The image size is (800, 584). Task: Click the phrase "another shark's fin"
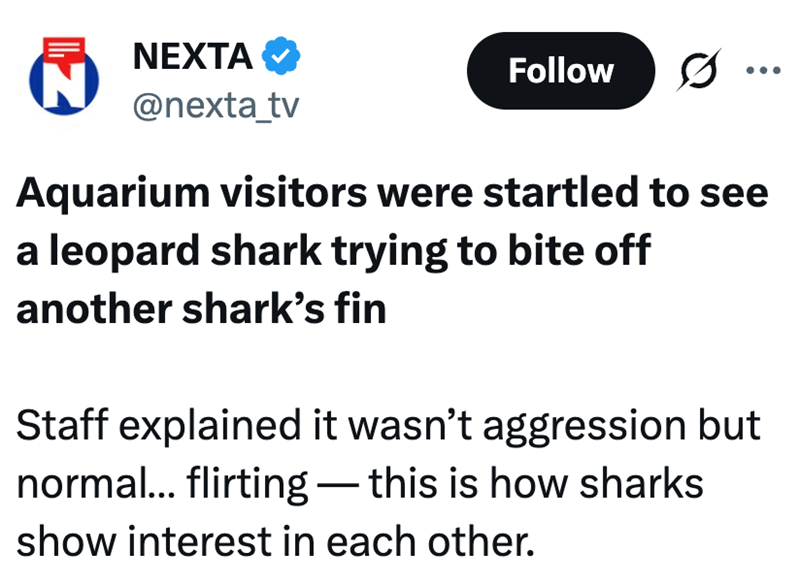click(201, 308)
